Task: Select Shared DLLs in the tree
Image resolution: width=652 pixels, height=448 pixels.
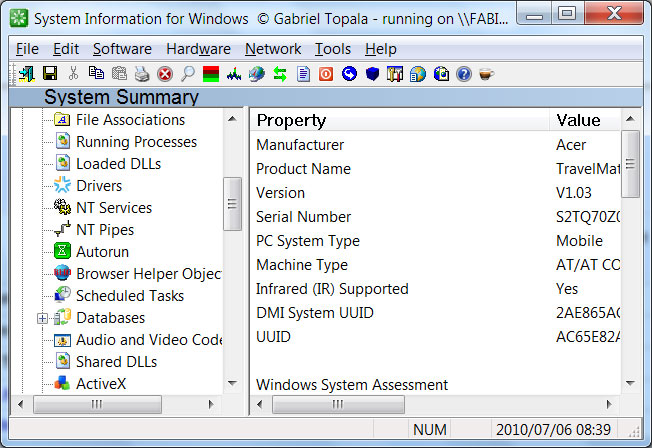Action: 116,362
